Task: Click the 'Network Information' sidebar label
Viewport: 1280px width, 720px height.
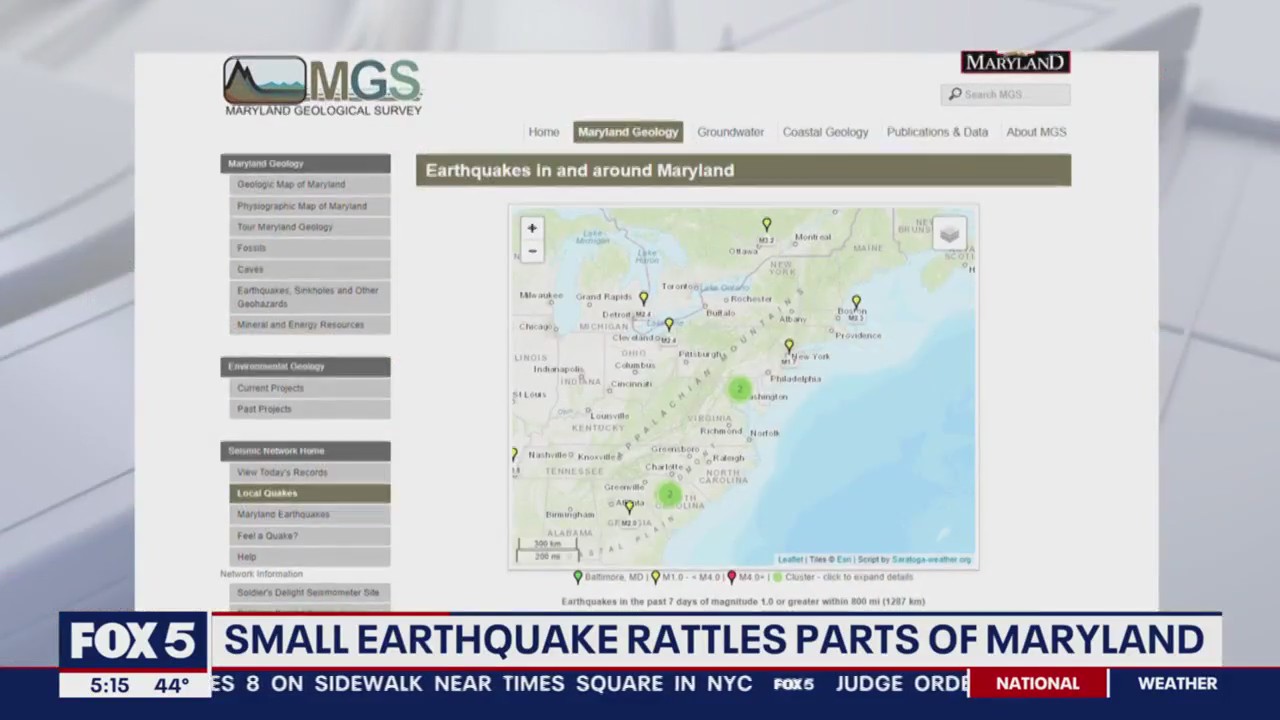Action: pyautogui.click(x=261, y=574)
